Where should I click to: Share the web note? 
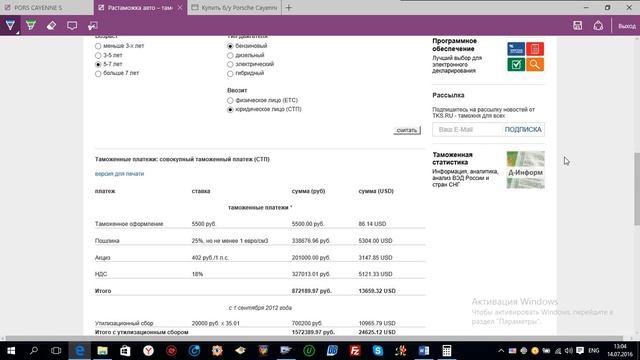[x=598, y=25]
